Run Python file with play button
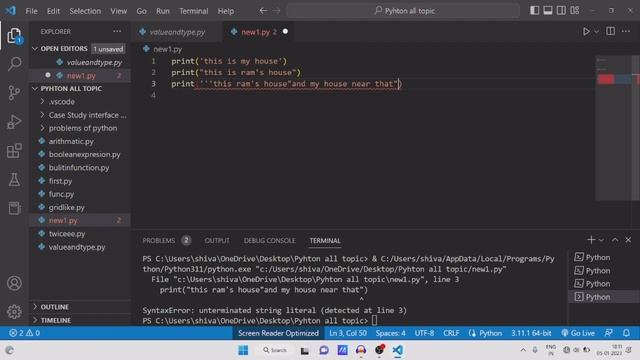The height and width of the screenshot is (360, 640). point(586,31)
